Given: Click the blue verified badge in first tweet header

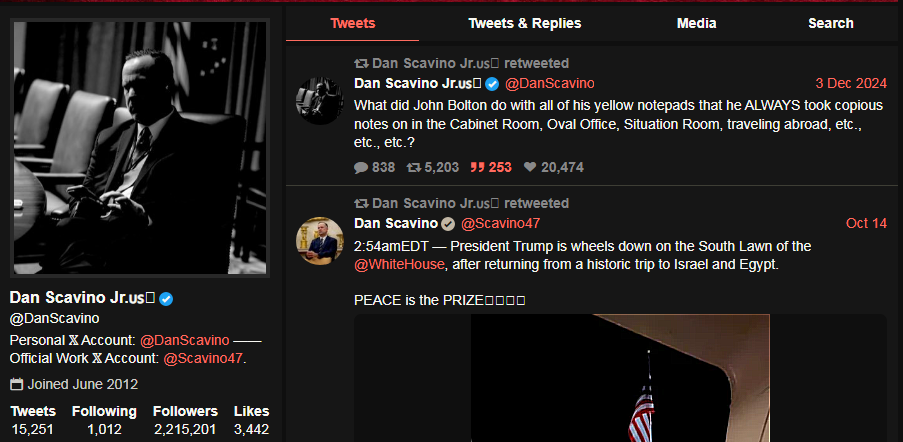Looking at the screenshot, I should click(x=492, y=83).
